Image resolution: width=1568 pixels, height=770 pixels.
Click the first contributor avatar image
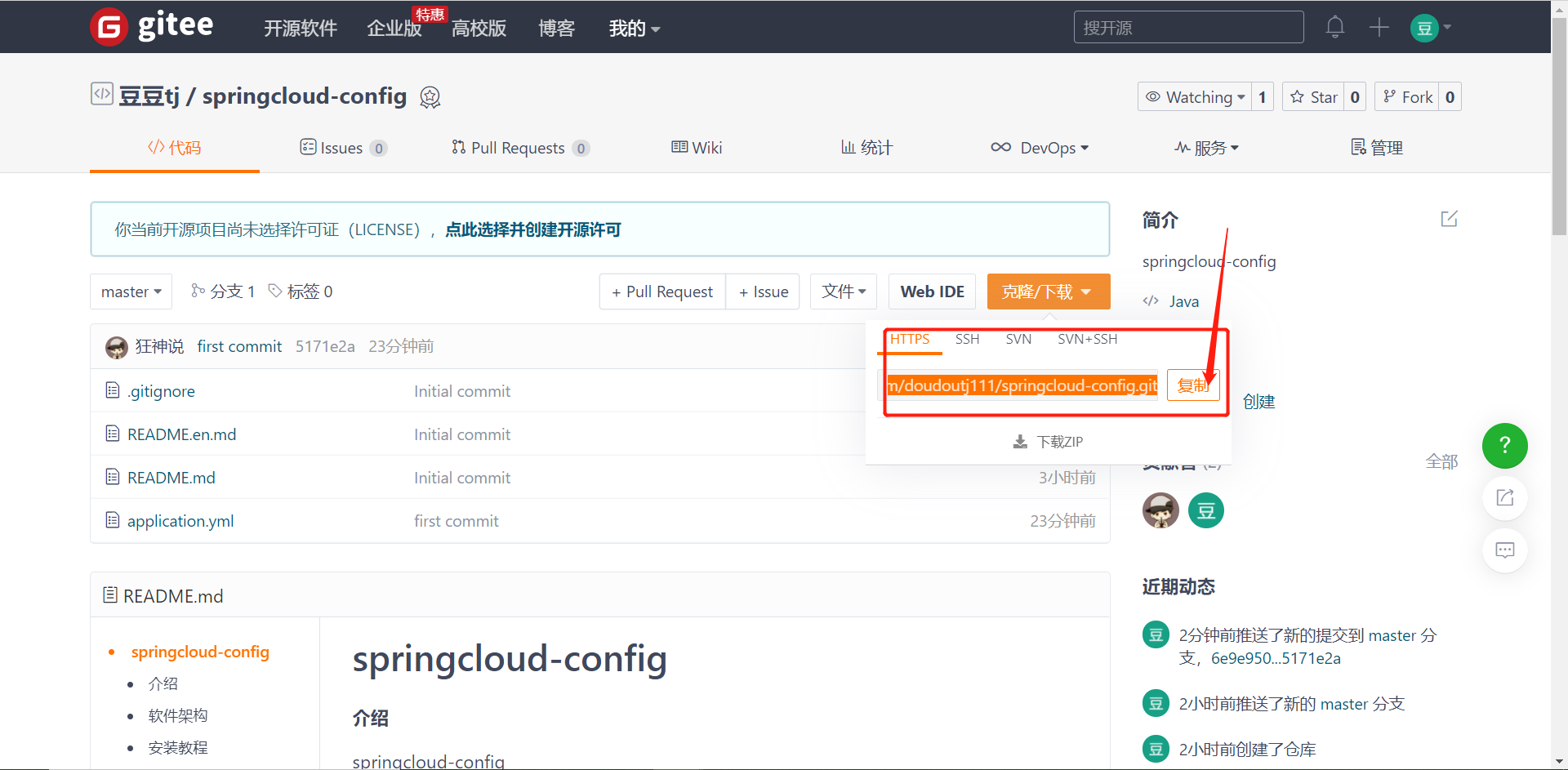[x=1160, y=511]
